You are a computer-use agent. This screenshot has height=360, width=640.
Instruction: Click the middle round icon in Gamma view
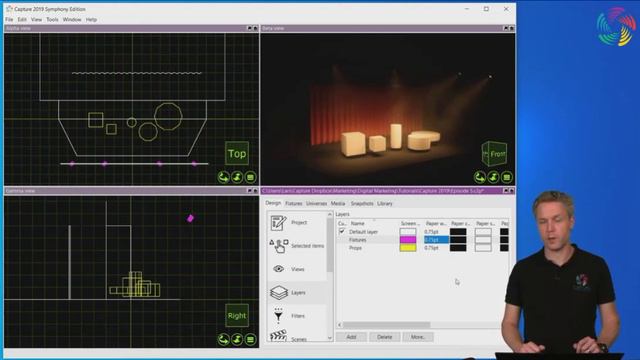pyautogui.click(x=237, y=339)
